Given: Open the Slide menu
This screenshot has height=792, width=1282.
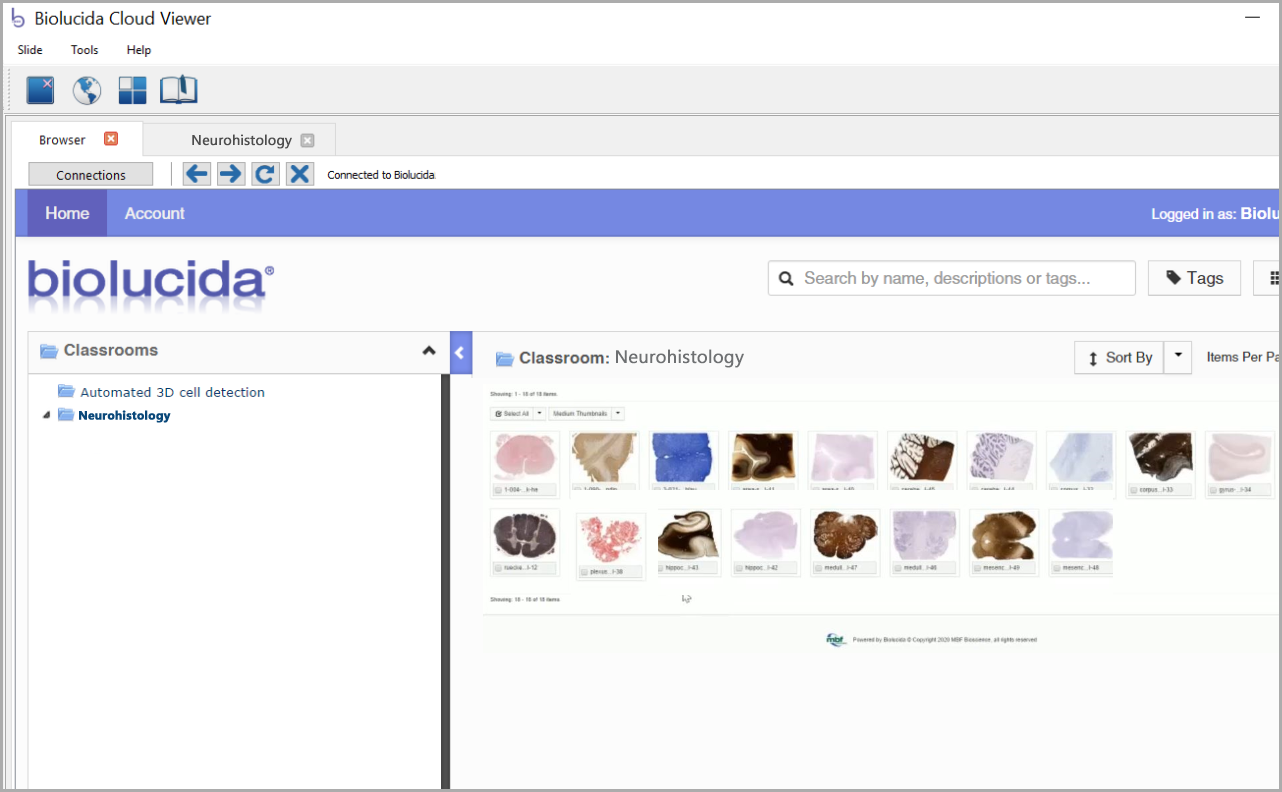Looking at the screenshot, I should 30,50.
